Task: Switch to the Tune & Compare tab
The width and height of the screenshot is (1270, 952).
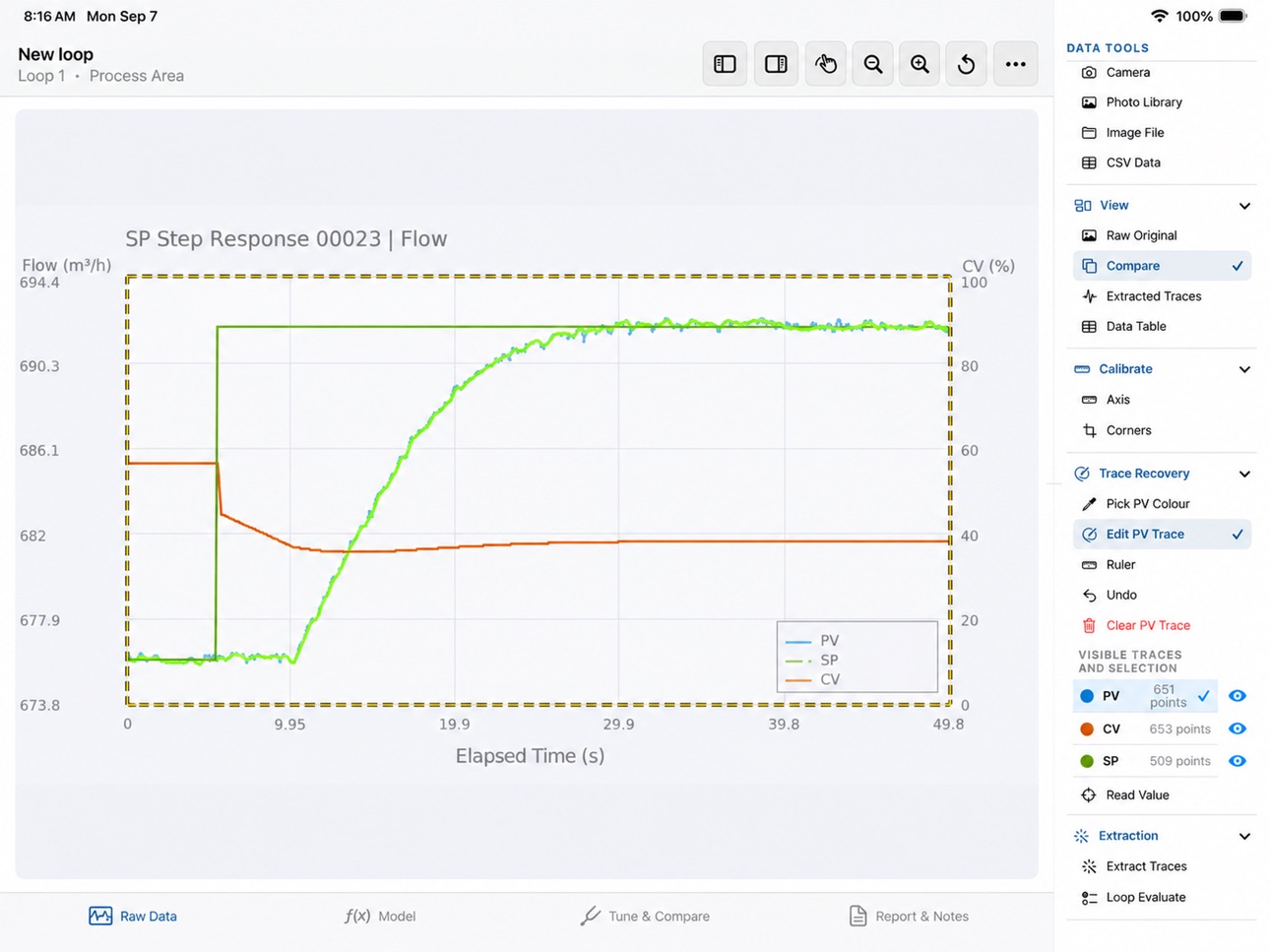Action: pos(645,916)
